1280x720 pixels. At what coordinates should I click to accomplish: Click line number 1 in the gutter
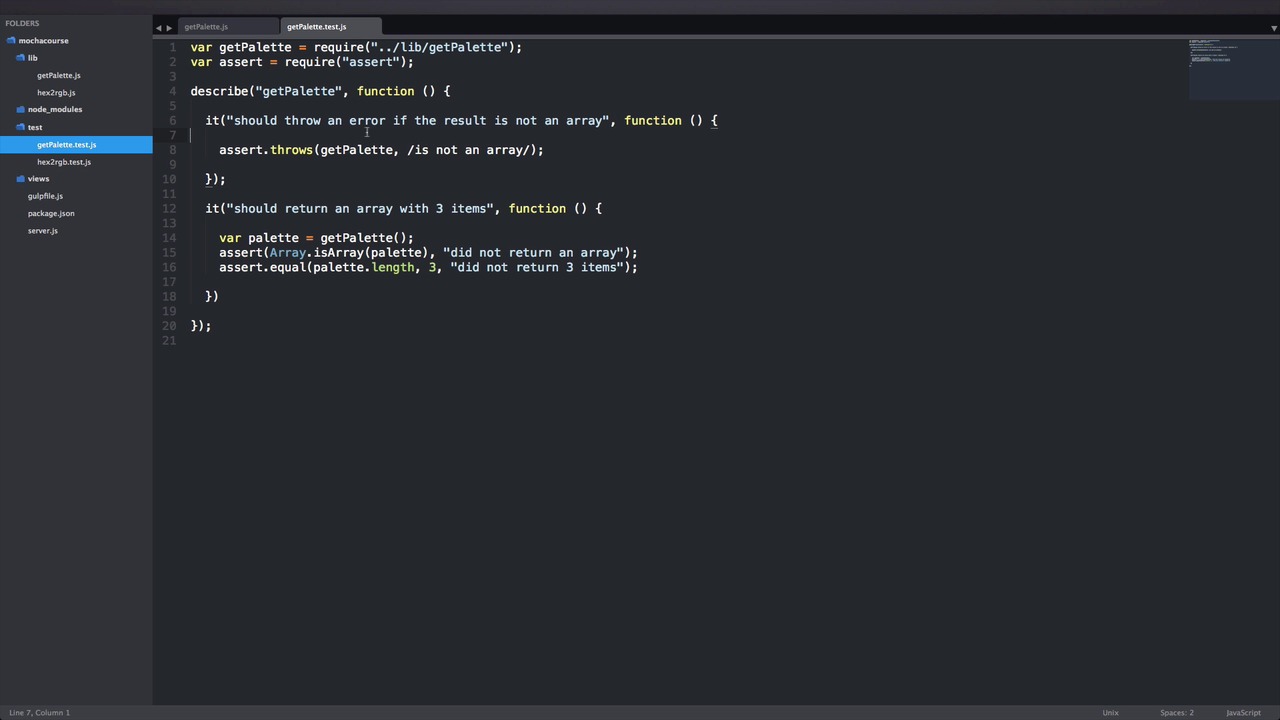pyautogui.click(x=173, y=47)
